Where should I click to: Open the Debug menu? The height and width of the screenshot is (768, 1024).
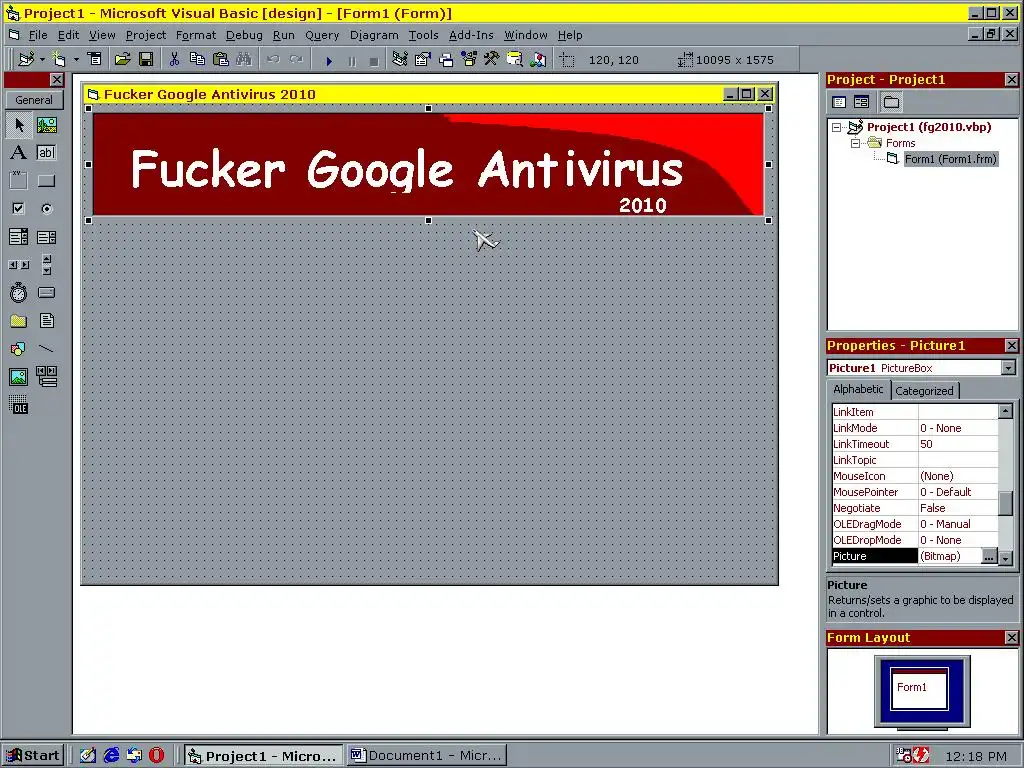tap(244, 35)
